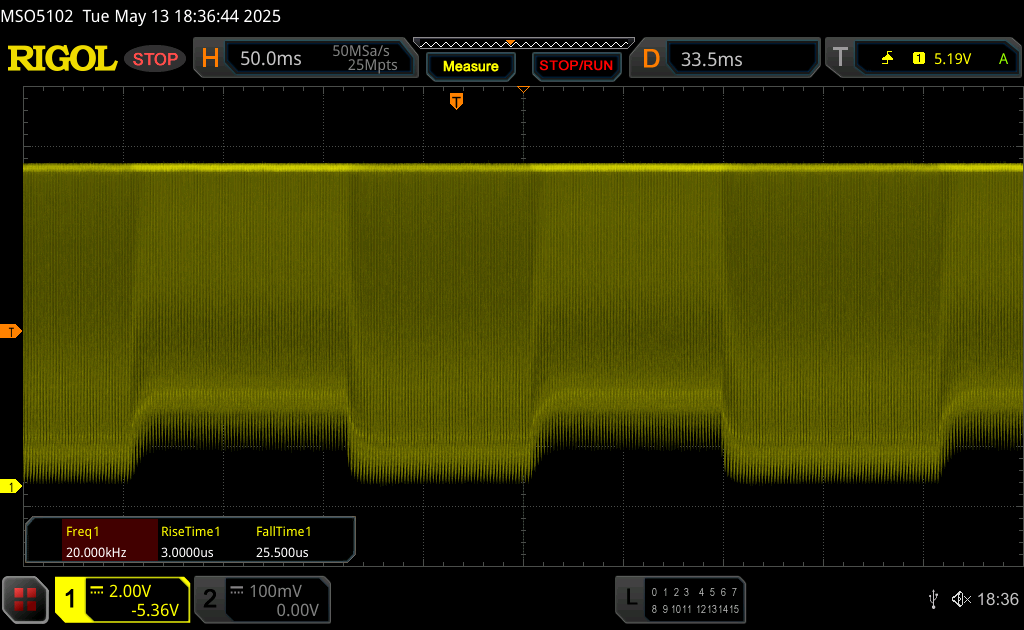1024x630 pixels.
Task: Tap channel 2 0.00V offset value
Action: [x=297, y=610]
